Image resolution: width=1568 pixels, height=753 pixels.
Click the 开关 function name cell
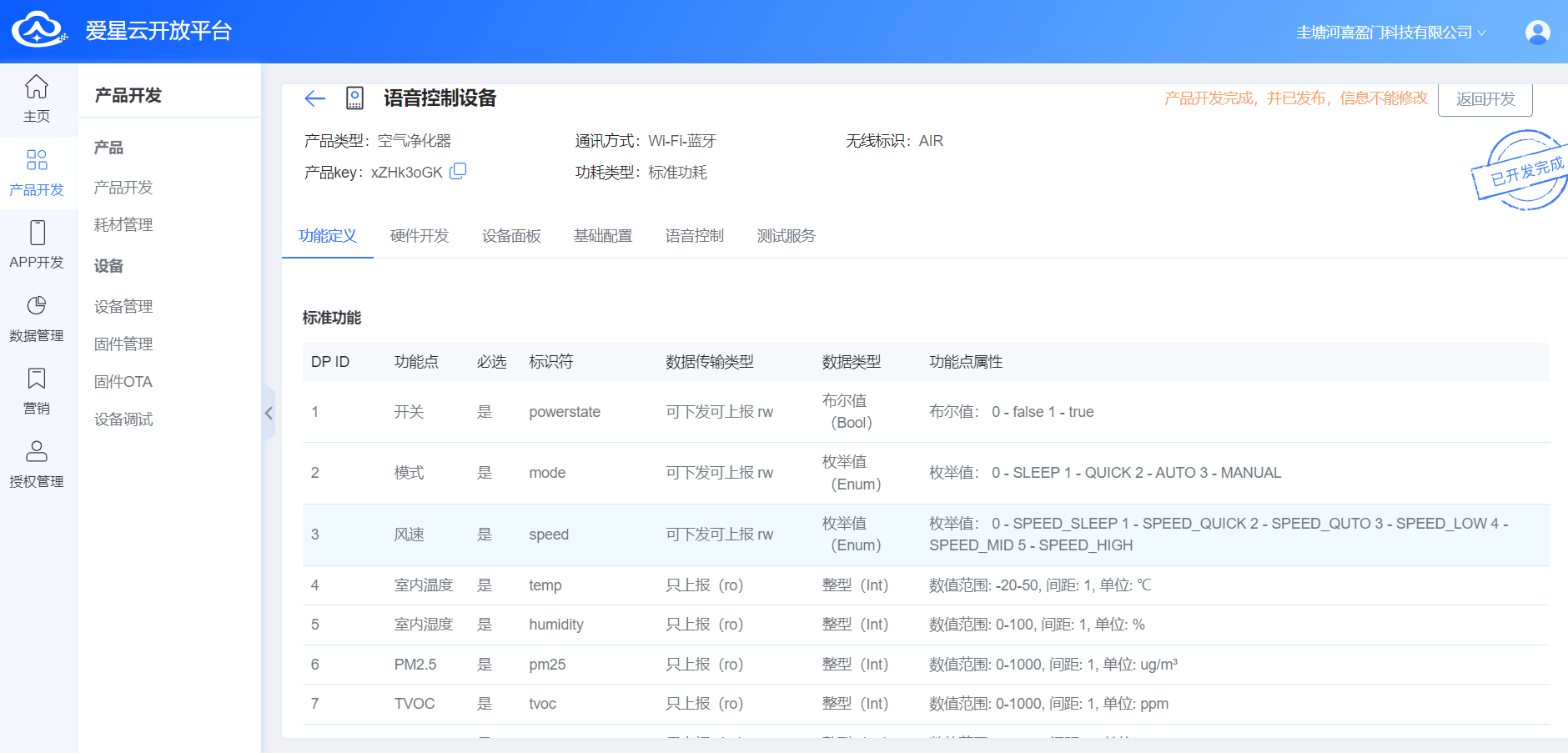[x=409, y=412]
